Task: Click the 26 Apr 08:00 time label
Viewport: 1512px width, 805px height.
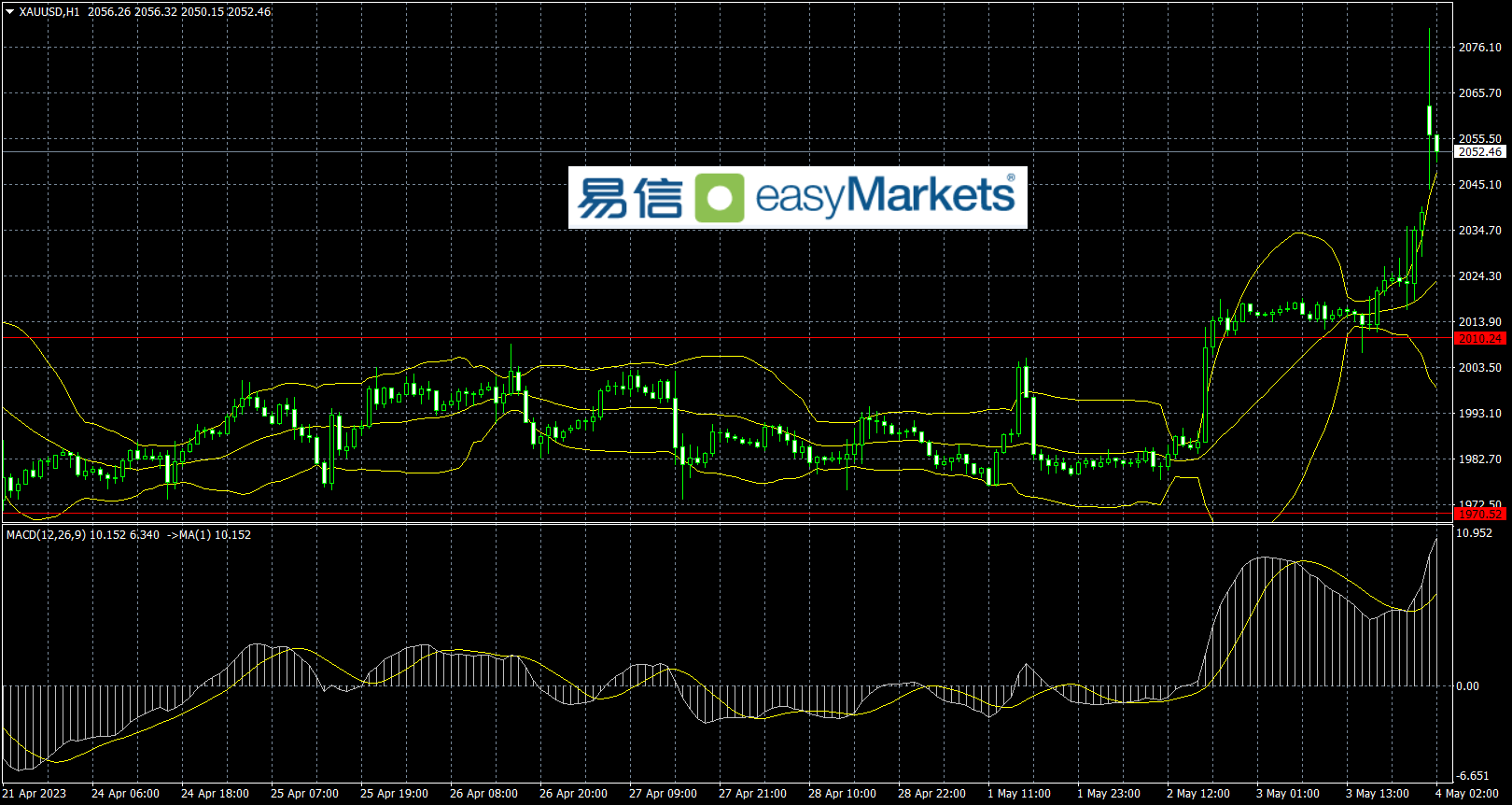Action: pyautogui.click(x=483, y=794)
